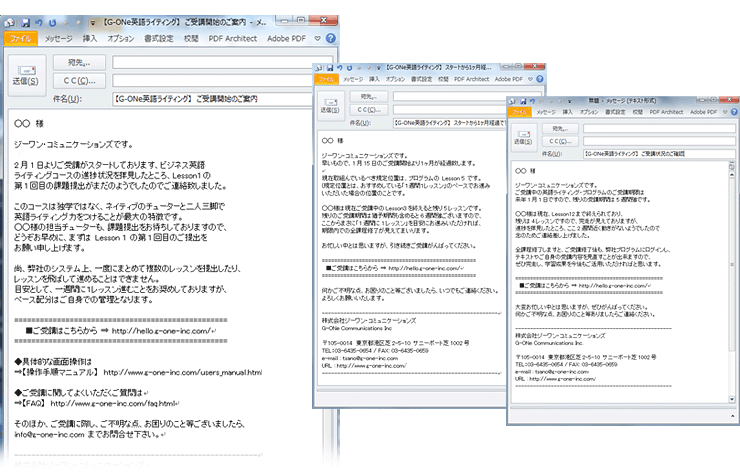Image resolution: width=740 pixels, height=475 pixels.
Task: Focus the To address field in middle window
Action: click(x=467, y=97)
